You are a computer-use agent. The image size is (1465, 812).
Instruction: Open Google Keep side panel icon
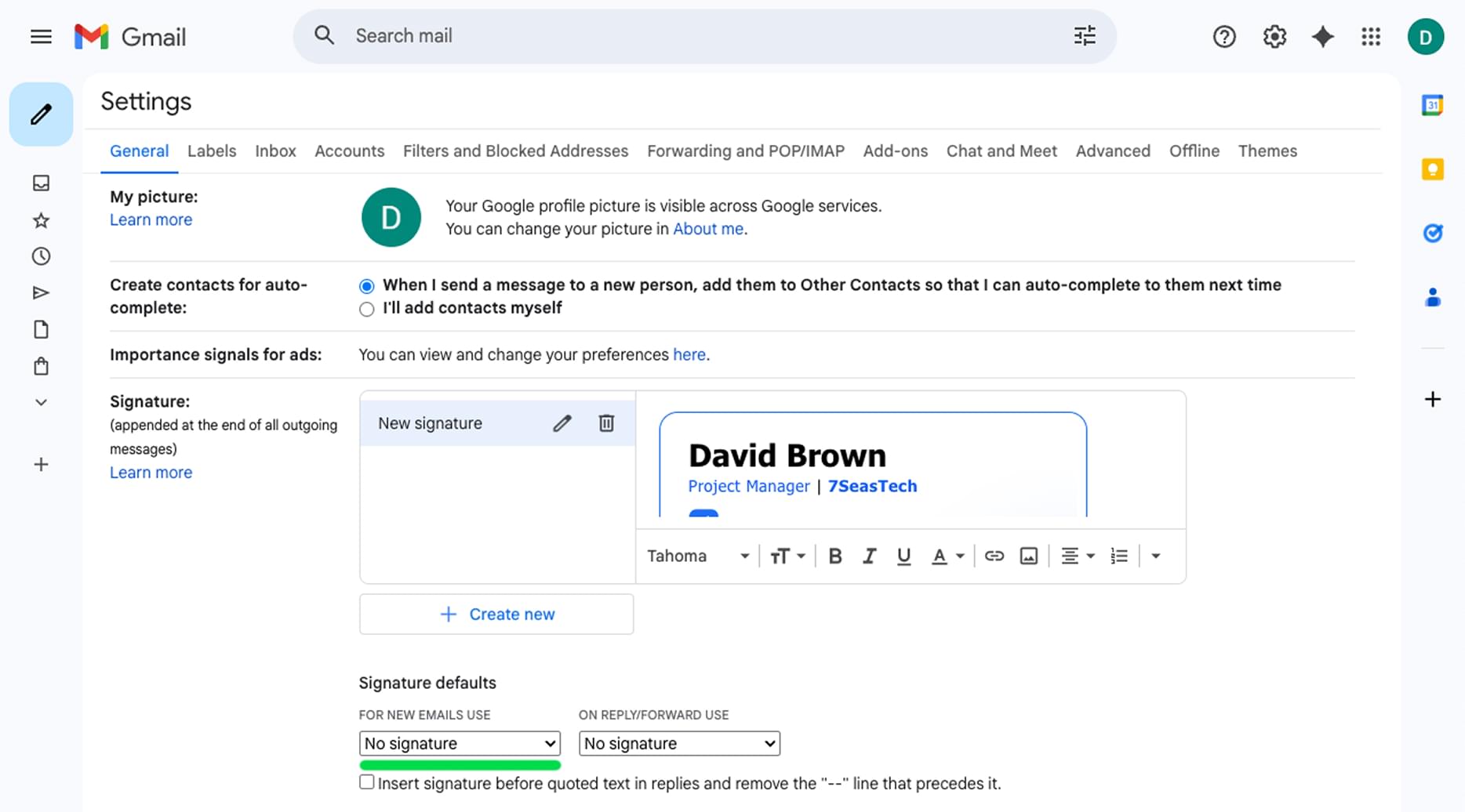(x=1433, y=169)
